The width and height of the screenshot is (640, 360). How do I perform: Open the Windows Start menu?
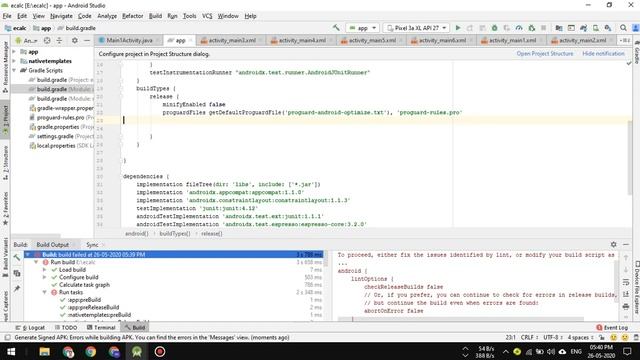[x=11, y=351]
